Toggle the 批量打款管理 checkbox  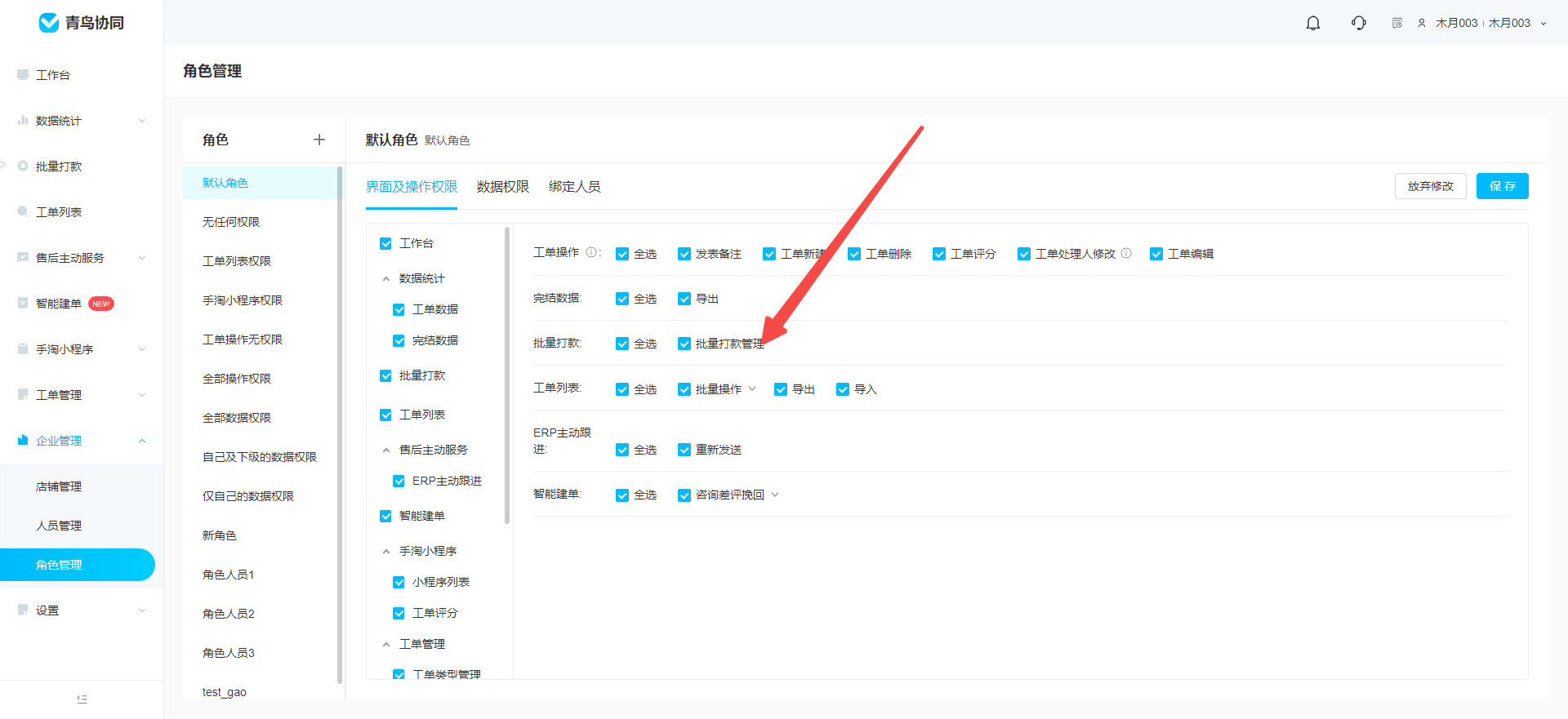(684, 344)
